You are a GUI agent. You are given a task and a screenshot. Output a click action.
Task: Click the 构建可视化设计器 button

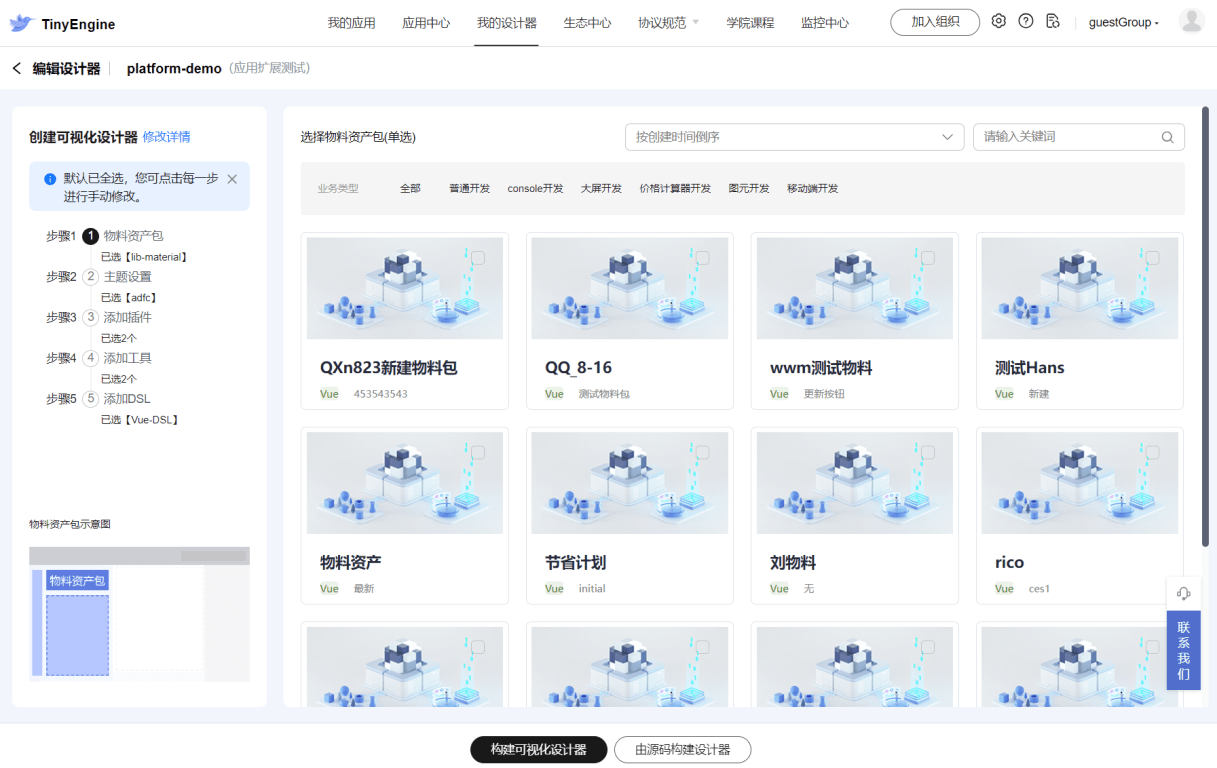click(539, 749)
